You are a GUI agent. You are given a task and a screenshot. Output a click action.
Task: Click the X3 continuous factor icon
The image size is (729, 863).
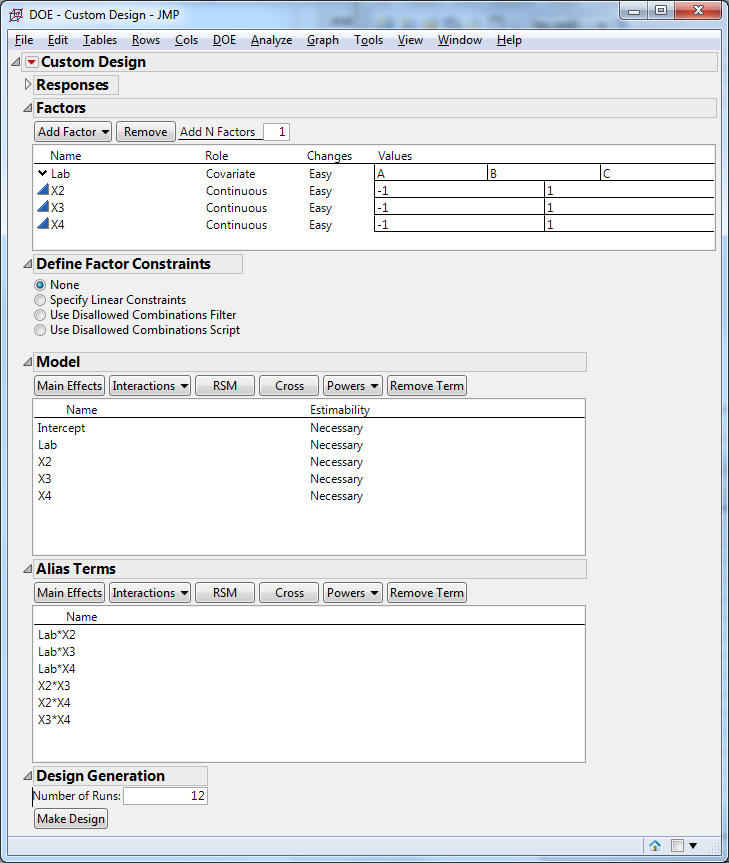(x=43, y=207)
